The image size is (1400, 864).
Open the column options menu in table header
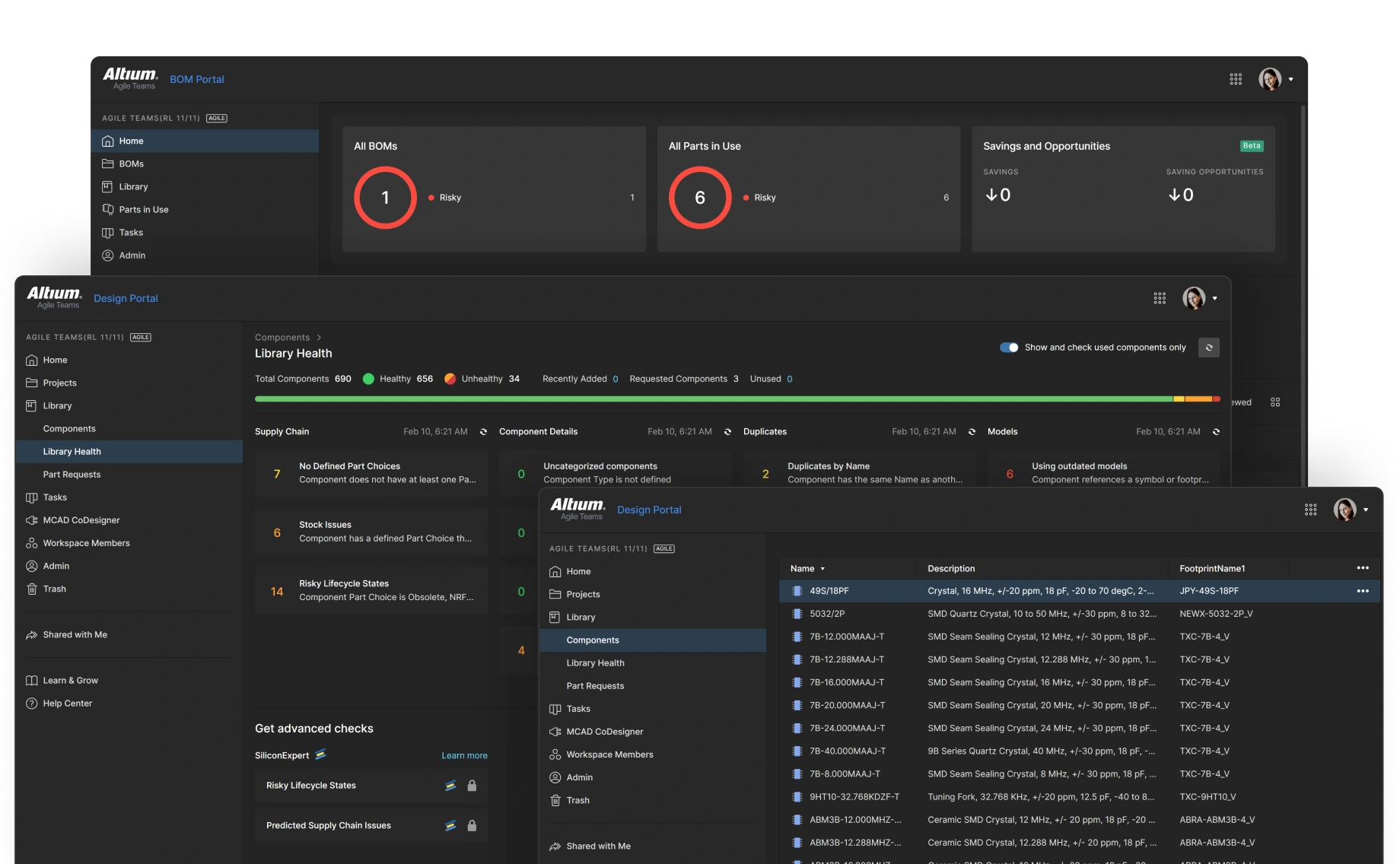1362,568
